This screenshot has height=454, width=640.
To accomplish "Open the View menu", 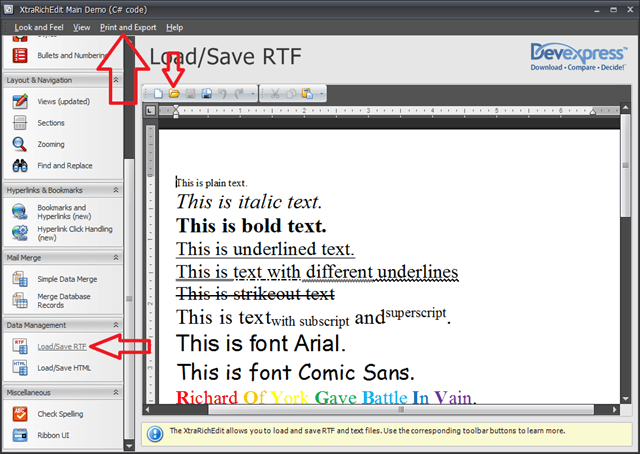I will [x=82, y=27].
